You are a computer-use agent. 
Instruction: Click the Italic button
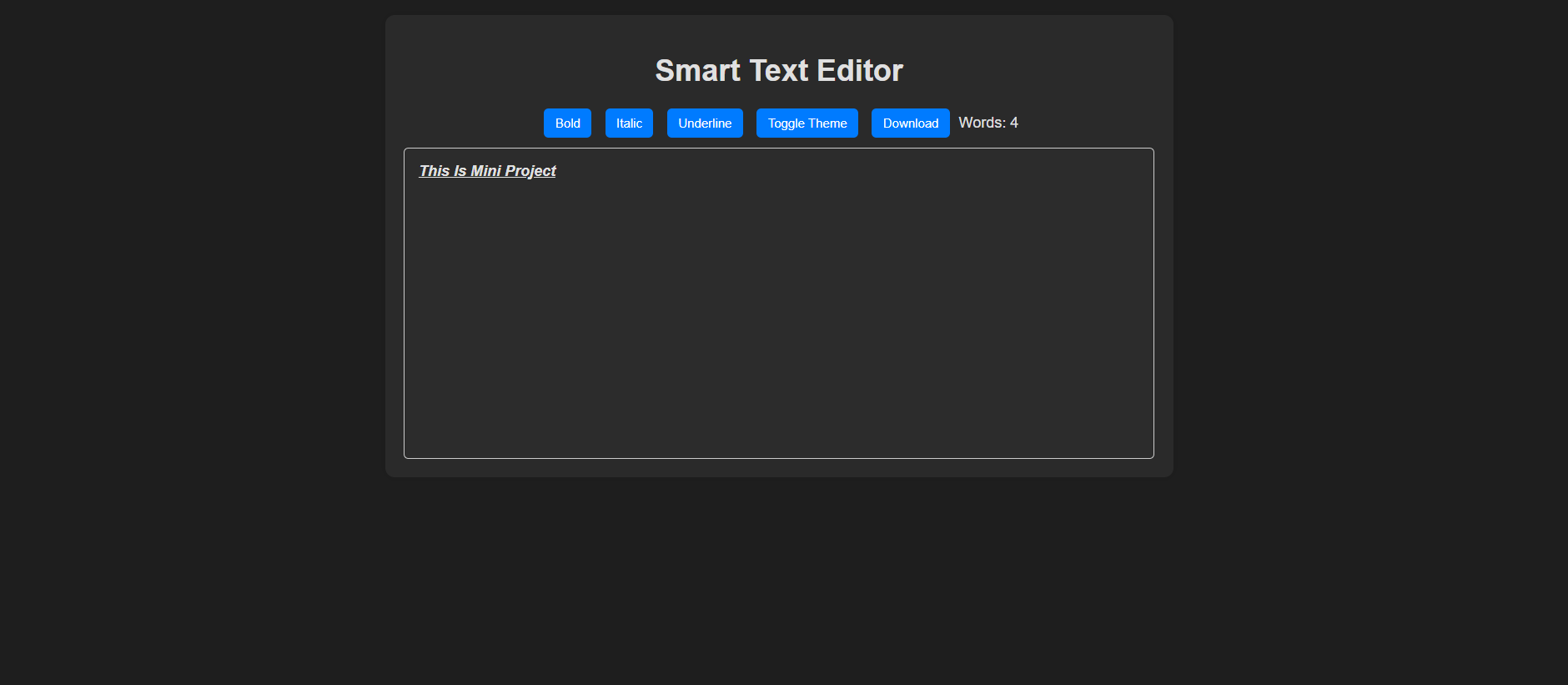pos(629,123)
